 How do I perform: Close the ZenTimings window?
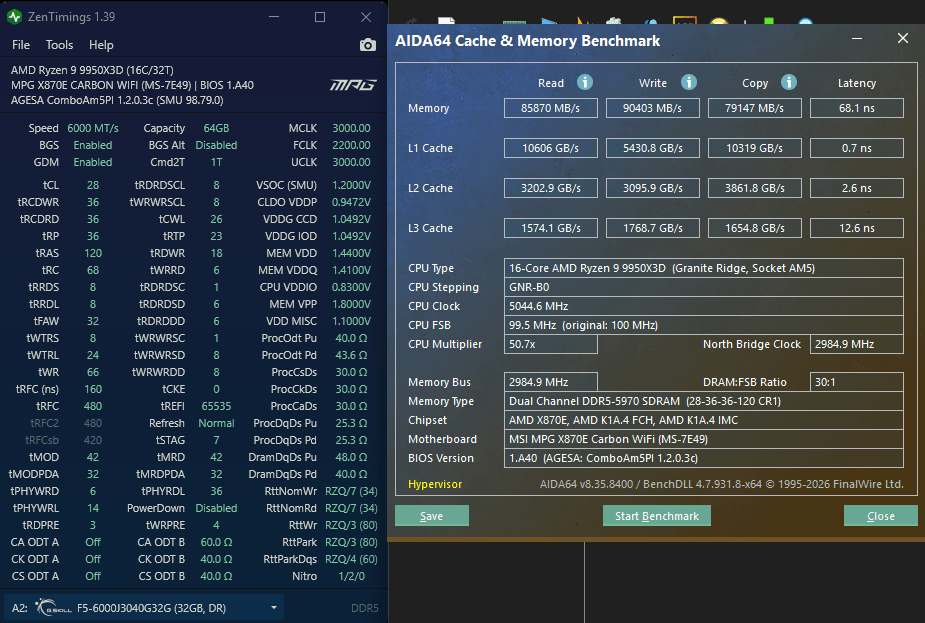point(366,17)
